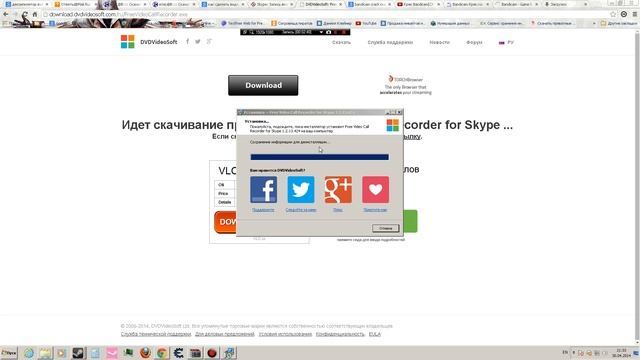Viewport: 640px width, 360px height.
Task: Click the EN language indicator in tray
Action: 565,352
